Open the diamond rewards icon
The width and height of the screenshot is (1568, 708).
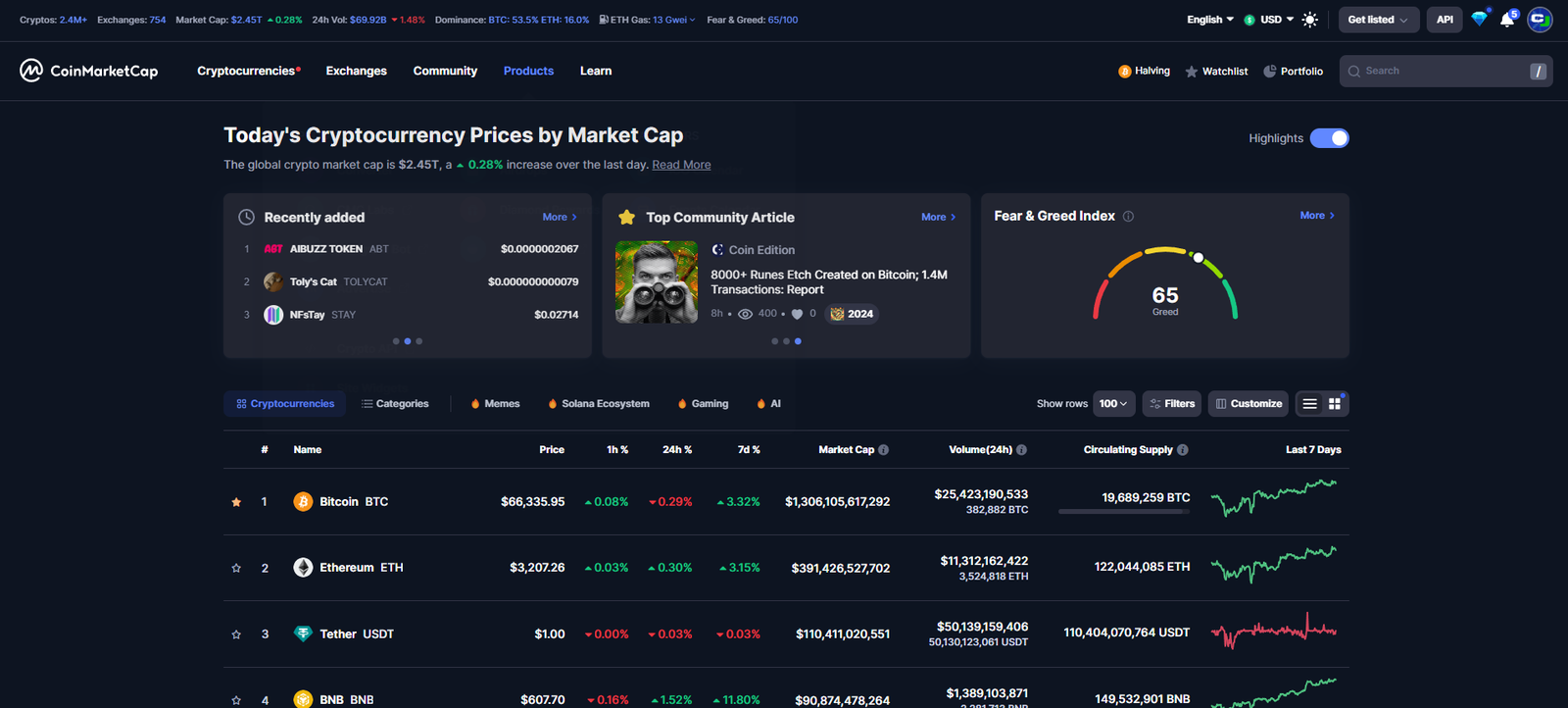tap(1480, 19)
